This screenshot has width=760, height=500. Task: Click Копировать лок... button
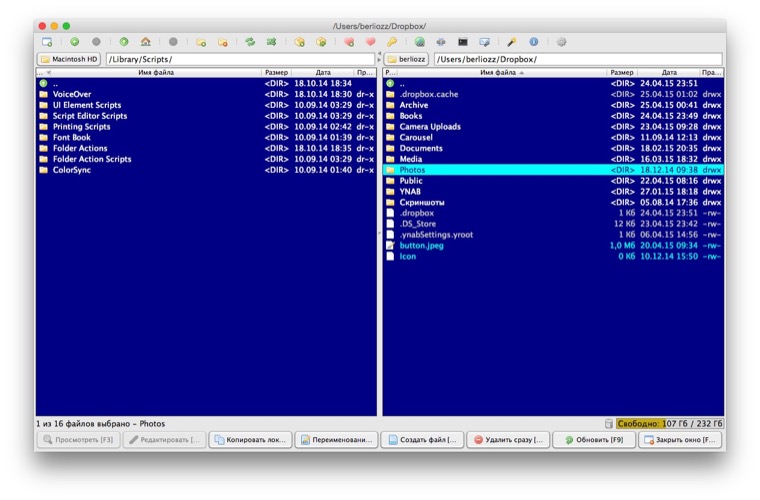click(251, 440)
